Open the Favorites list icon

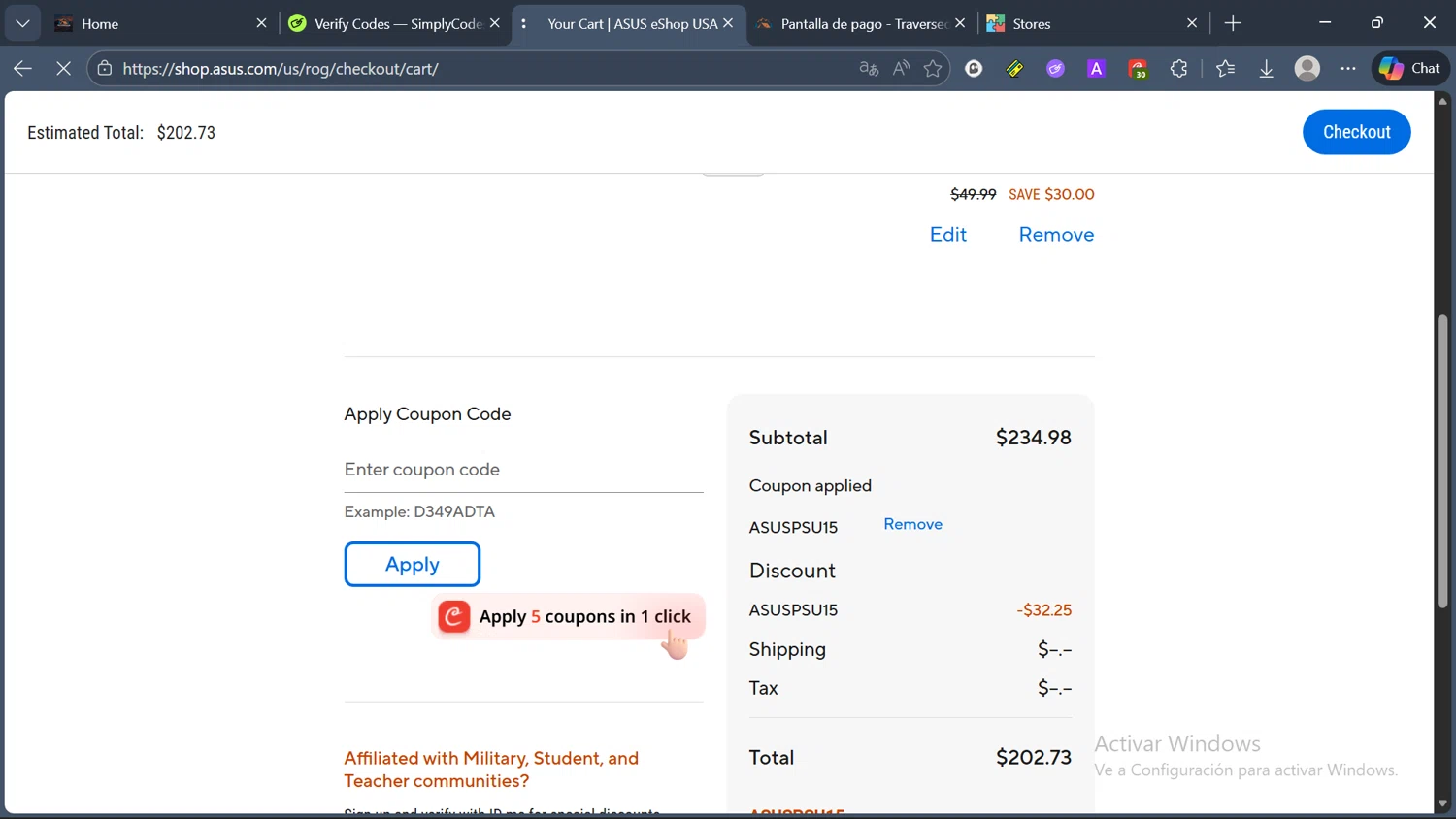(1225, 68)
